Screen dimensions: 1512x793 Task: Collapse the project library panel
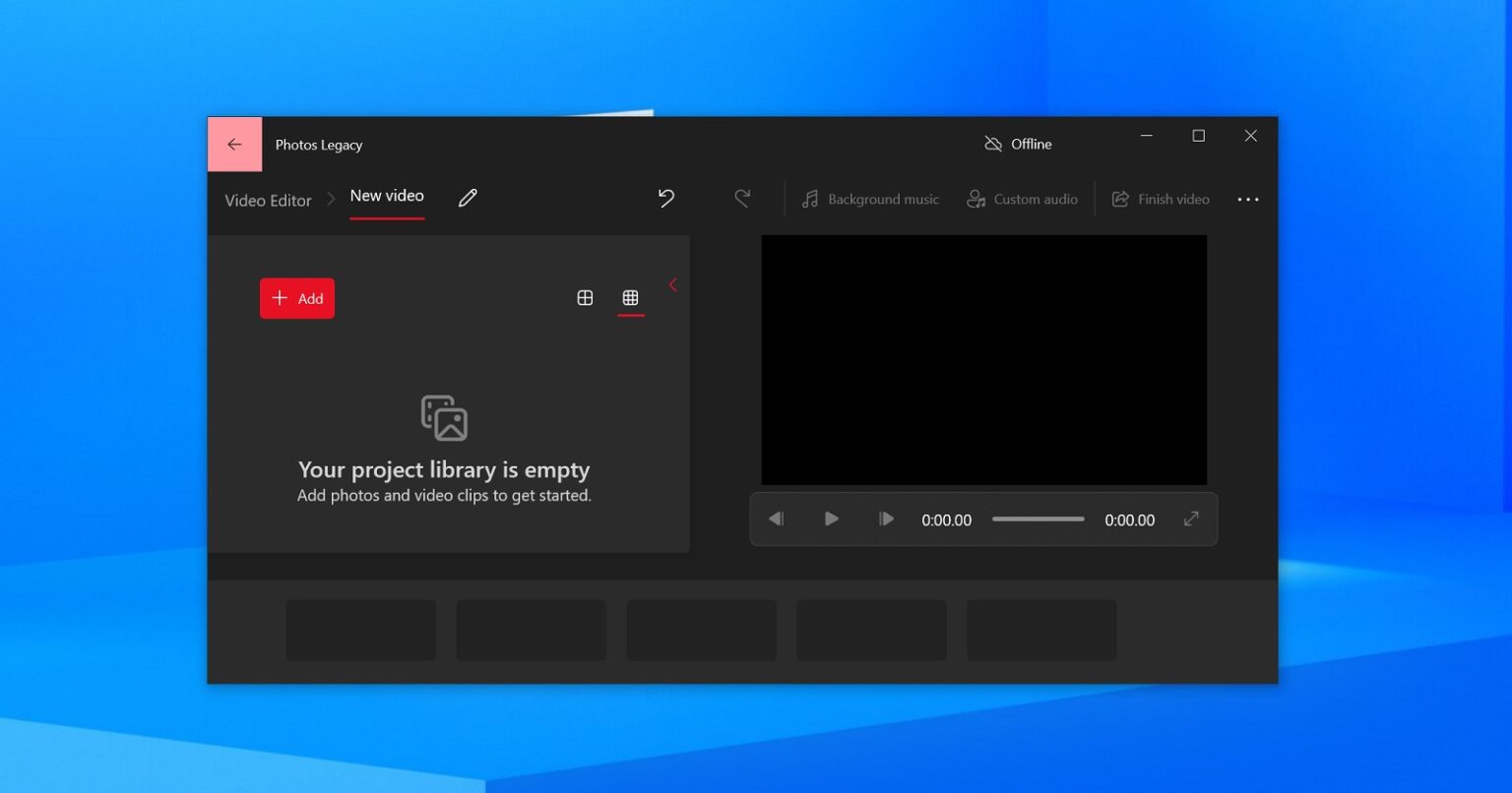[x=672, y=284]
